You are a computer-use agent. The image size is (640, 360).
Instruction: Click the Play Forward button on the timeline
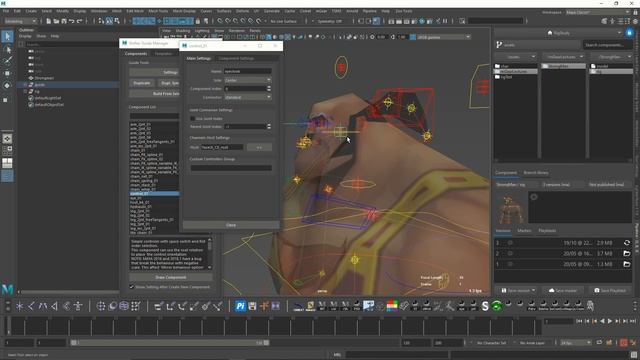click(x=610, y=322)
